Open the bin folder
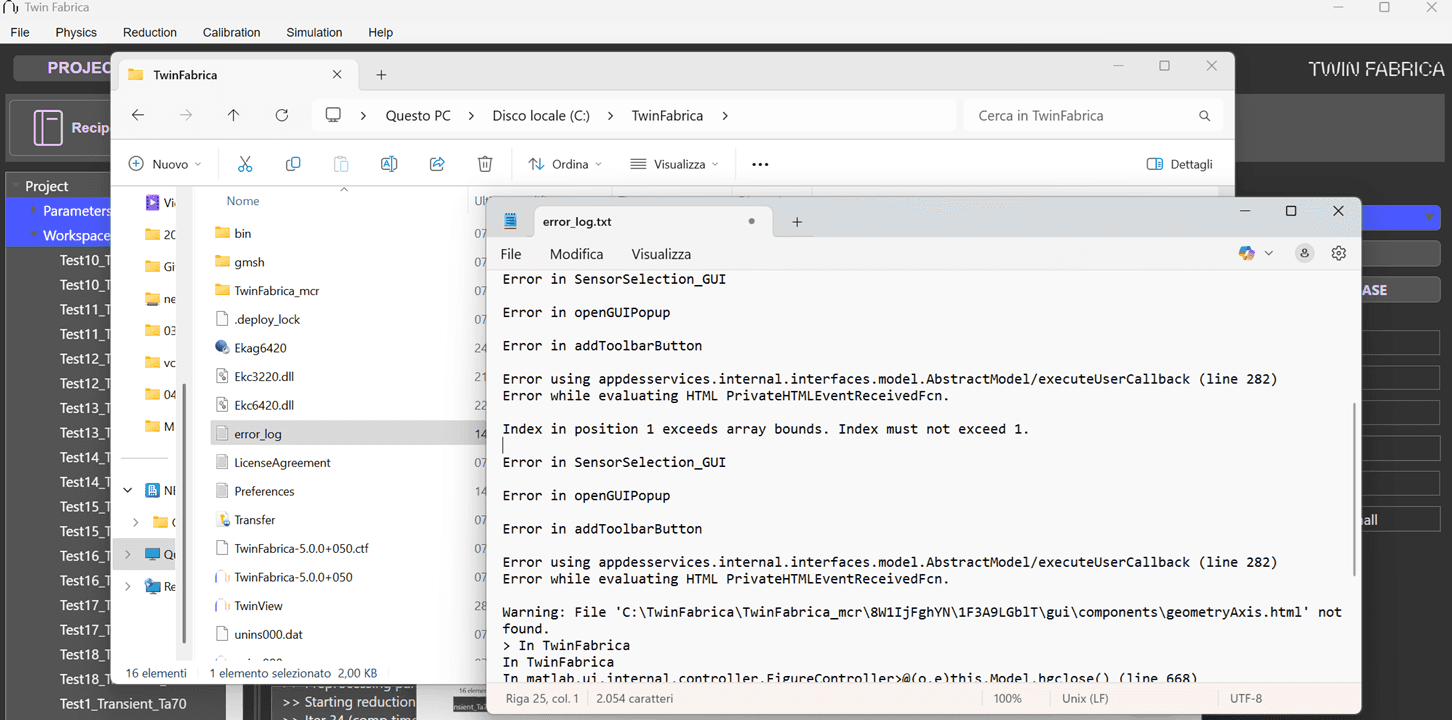 pyautogui.click(x=242, y=233)
